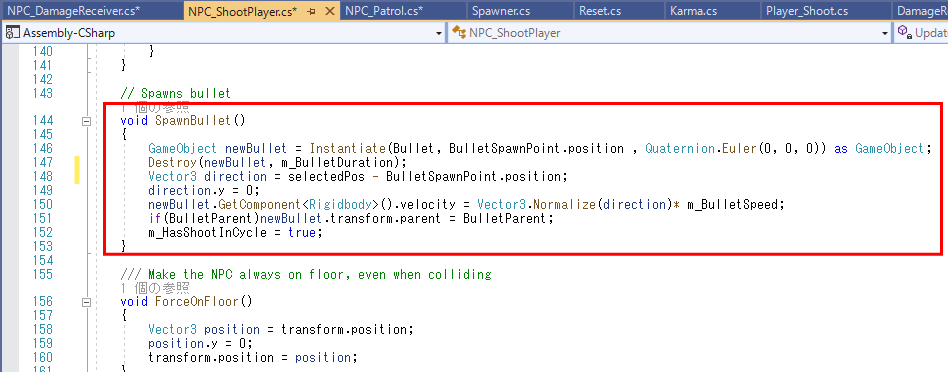Click the 'if' keyword on line 151

point(155,218)
